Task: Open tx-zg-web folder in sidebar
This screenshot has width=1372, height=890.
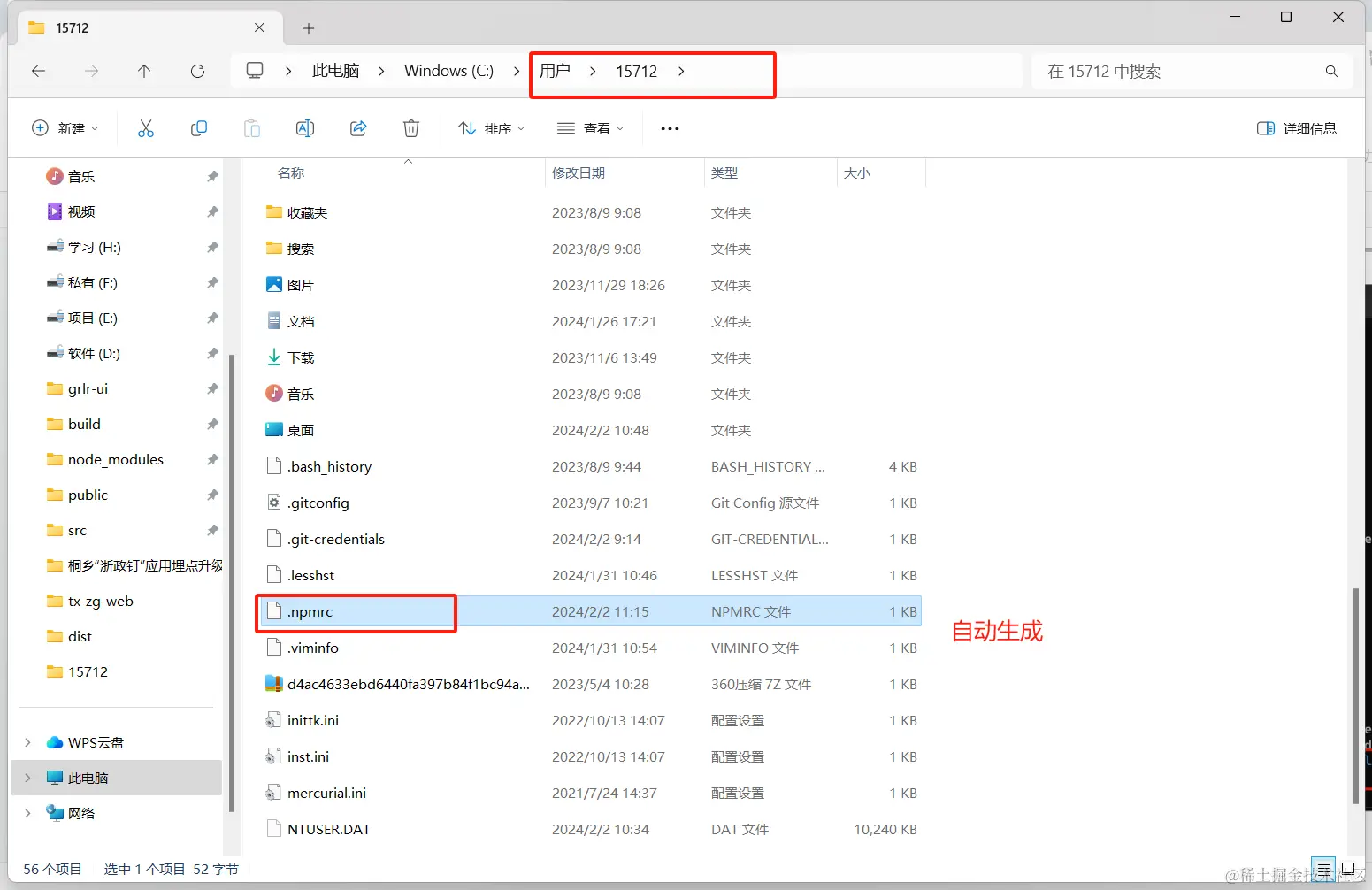Action: tap(100, 601)
